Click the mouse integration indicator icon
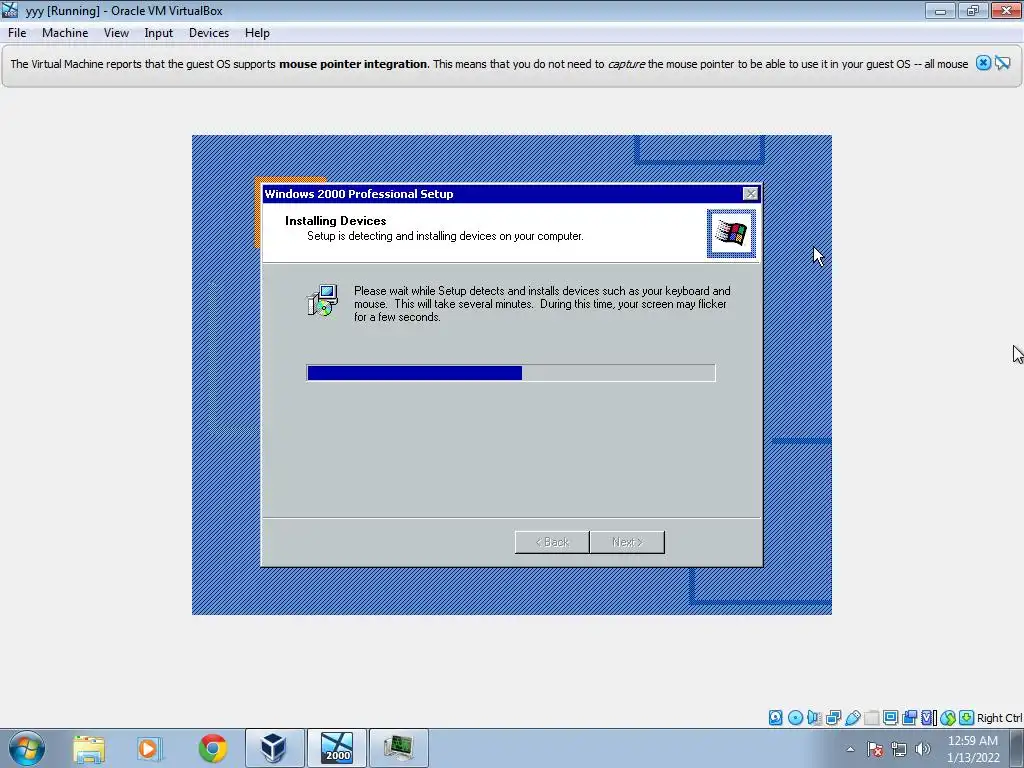The width and height of the screenshot is (1024, 768). (948, 718)
